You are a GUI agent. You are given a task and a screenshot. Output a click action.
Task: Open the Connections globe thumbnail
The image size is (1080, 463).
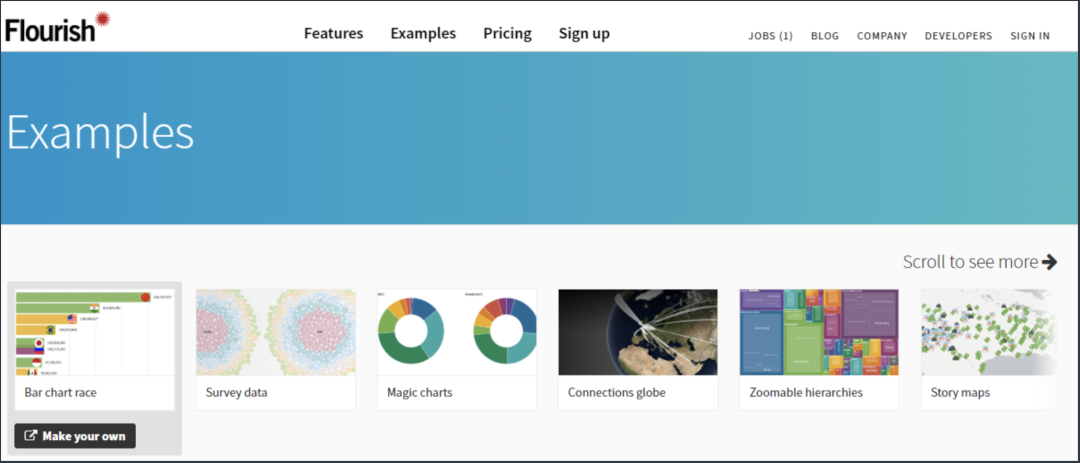[638, 332]
